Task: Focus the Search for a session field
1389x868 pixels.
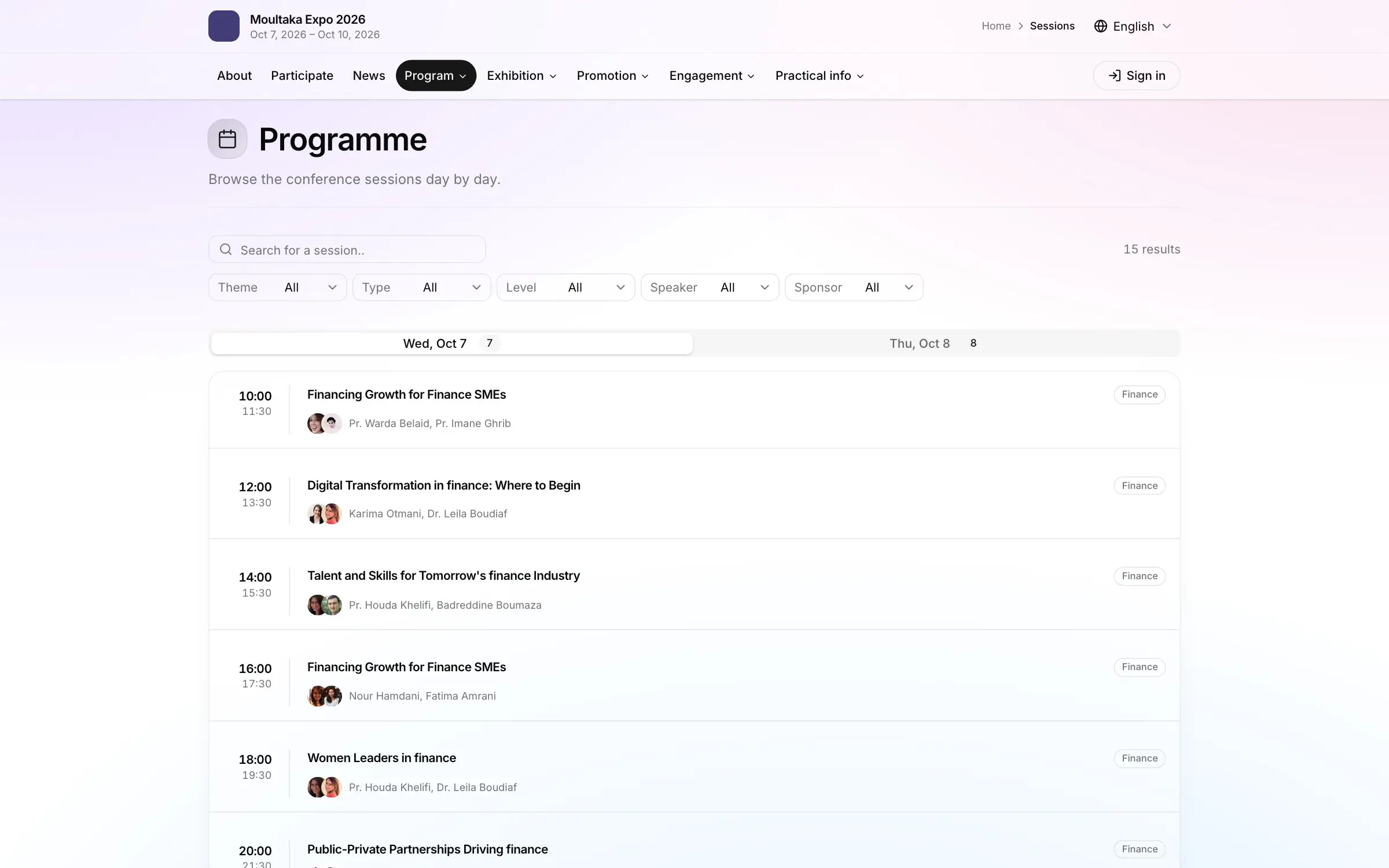Action: tap(347, 249)
